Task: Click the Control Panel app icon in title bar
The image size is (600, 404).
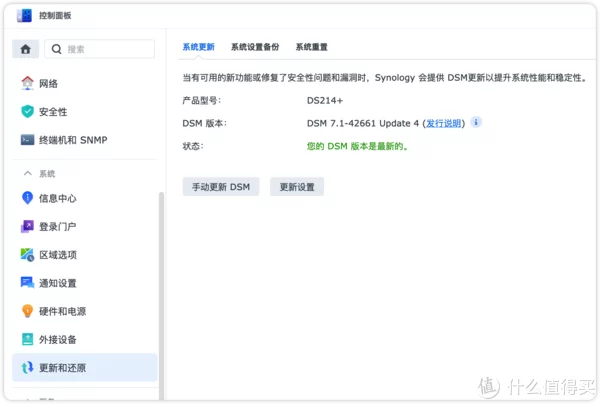Action: point(24,15)
